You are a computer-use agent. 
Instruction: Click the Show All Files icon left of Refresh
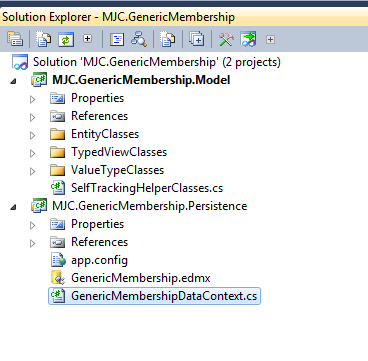(x=44, y=39)
